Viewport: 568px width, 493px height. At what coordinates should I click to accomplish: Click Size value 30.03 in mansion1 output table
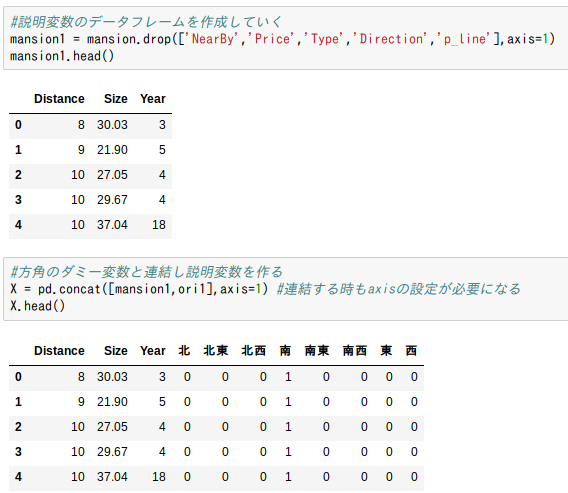click(112, 125)
